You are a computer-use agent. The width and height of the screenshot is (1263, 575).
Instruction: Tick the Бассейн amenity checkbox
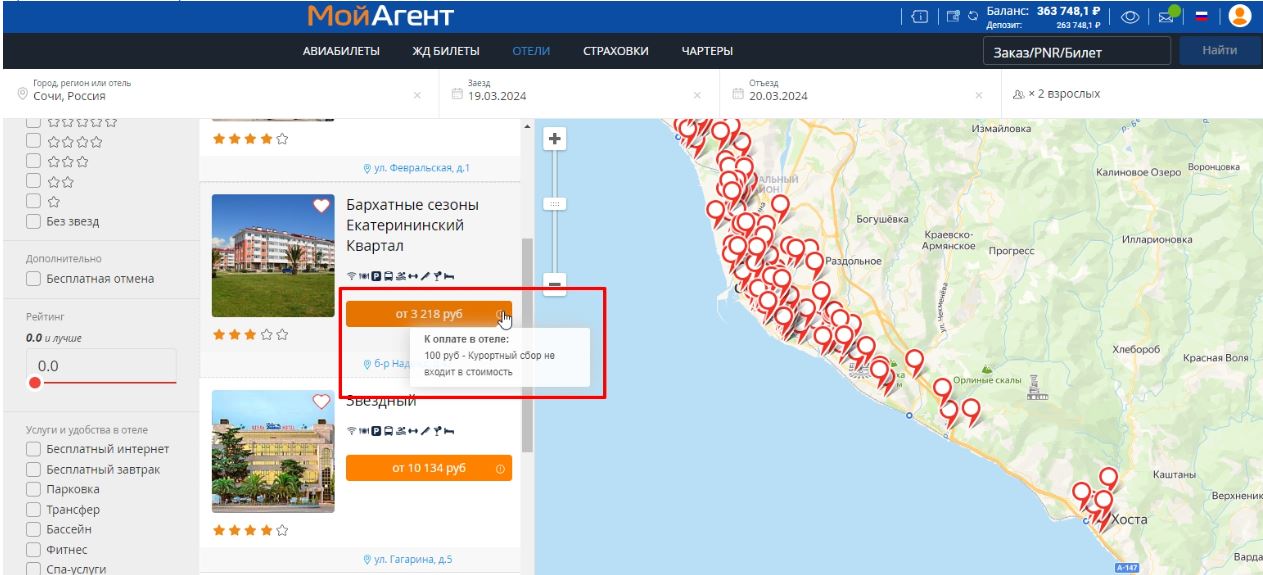point(34,529)
